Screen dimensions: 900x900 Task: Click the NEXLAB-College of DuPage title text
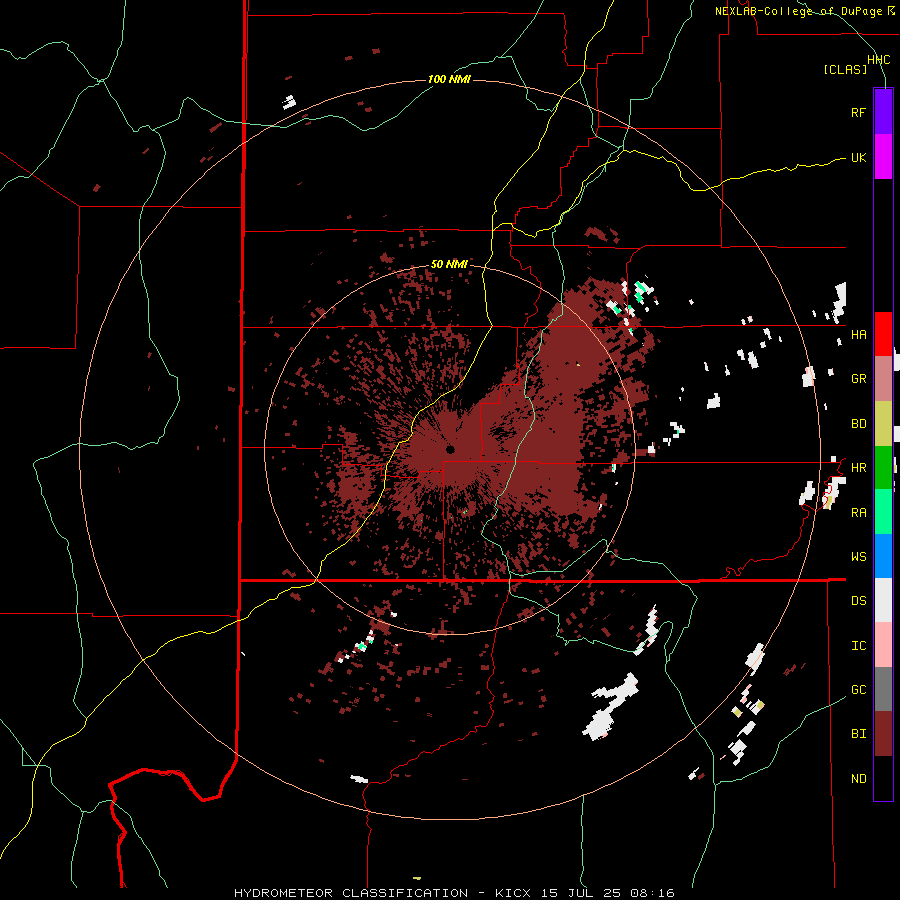pyautogui.click(x=798, y=11)
